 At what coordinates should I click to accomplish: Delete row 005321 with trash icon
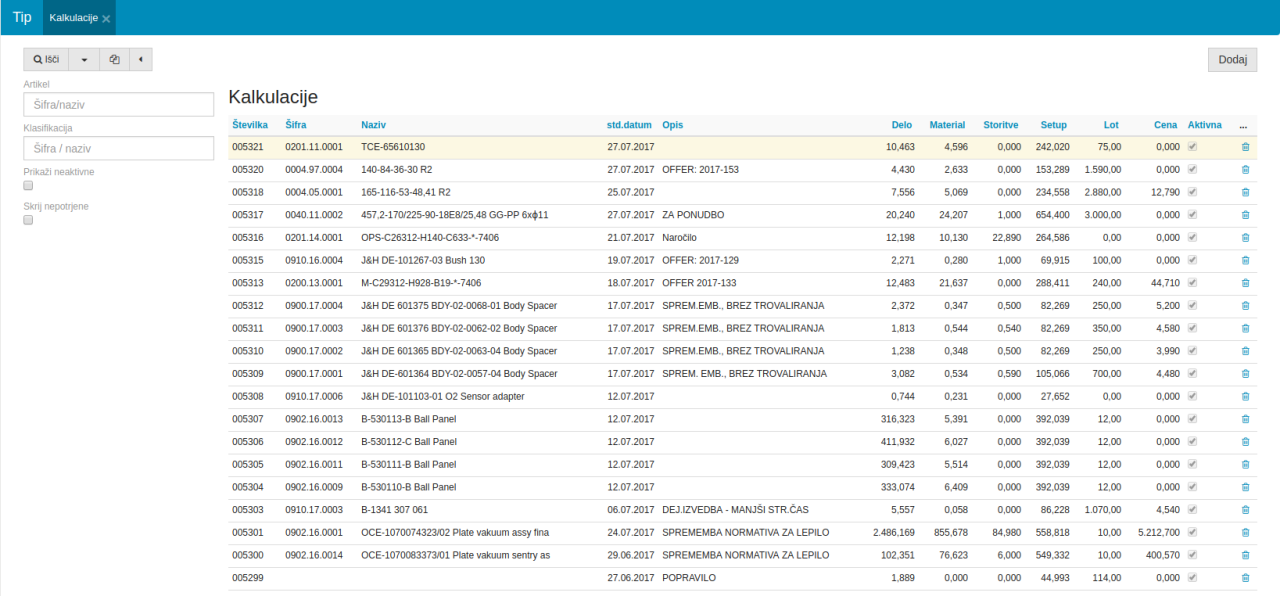coord(1245,147)
